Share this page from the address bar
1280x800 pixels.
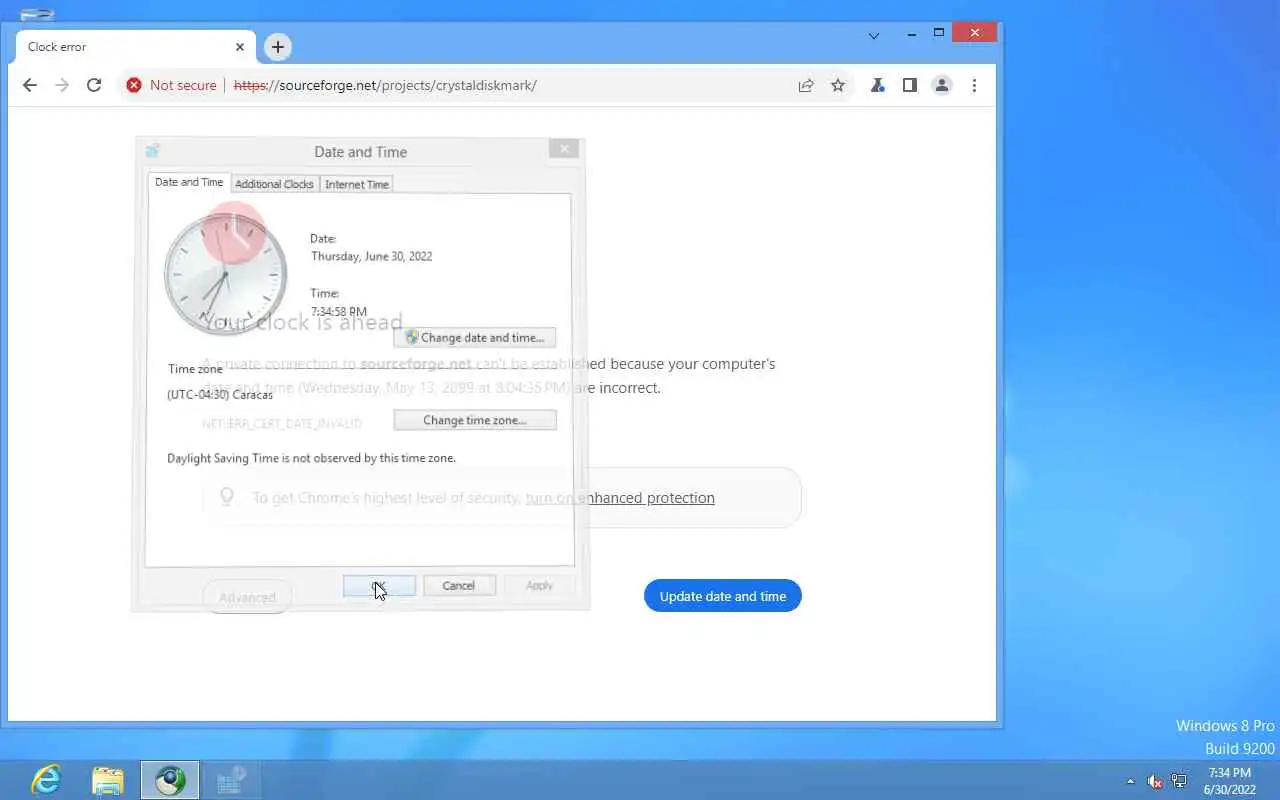(x=806, y=85)
